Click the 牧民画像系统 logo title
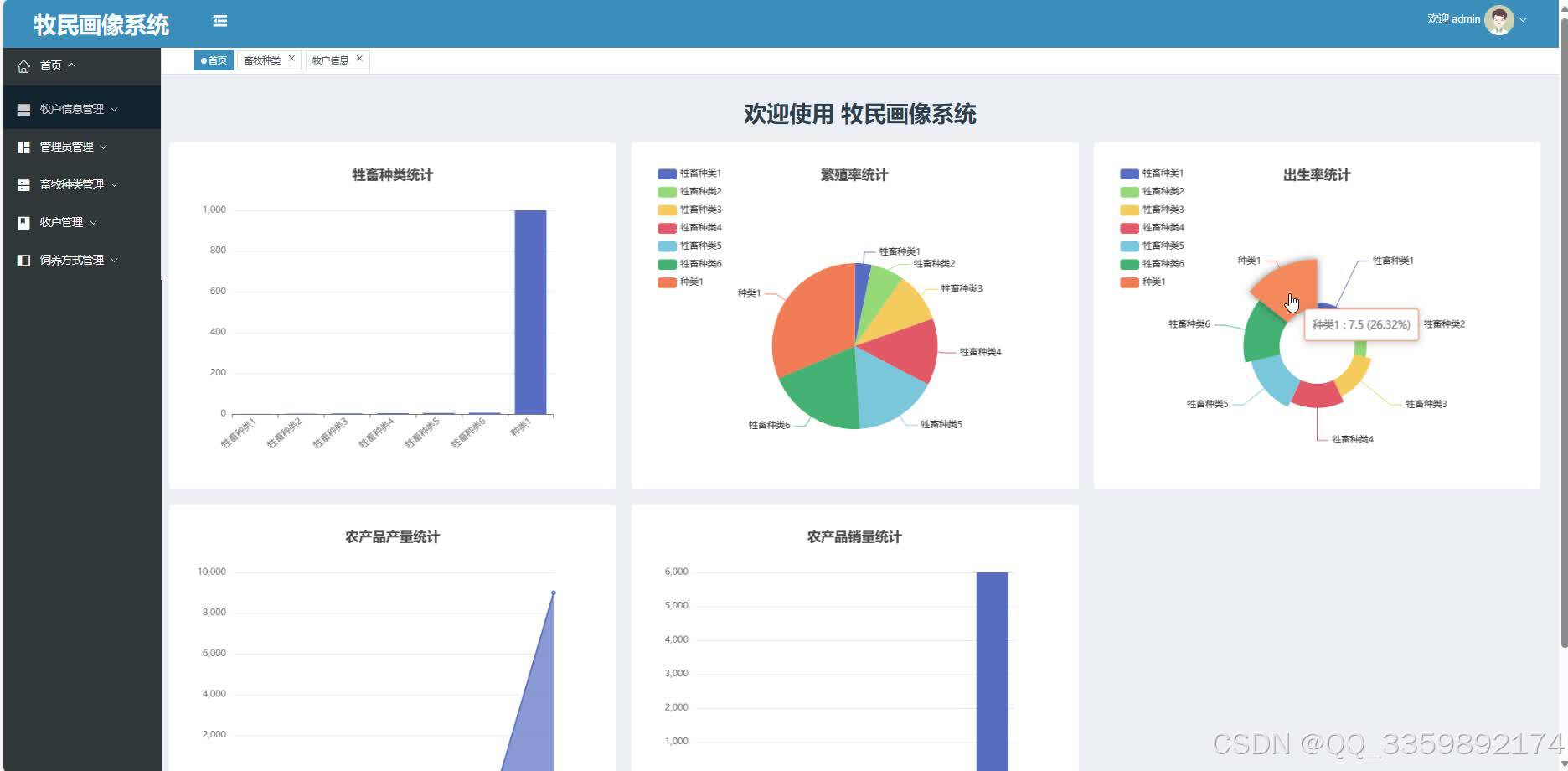The image size is (1568, 771). (x=101, y=25)
